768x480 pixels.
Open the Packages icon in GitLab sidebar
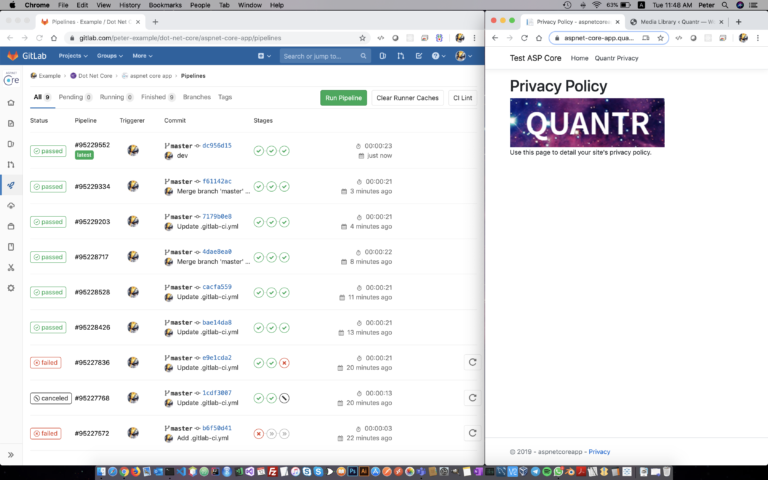(11, 226)
